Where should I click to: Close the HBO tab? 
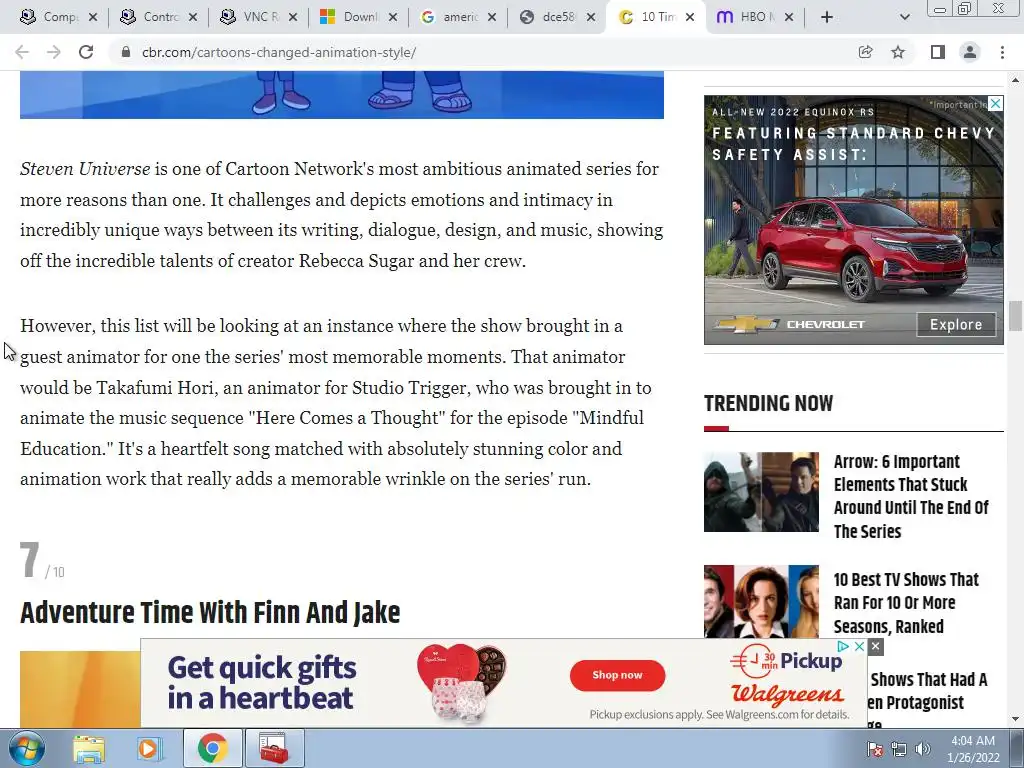(789, 17)
